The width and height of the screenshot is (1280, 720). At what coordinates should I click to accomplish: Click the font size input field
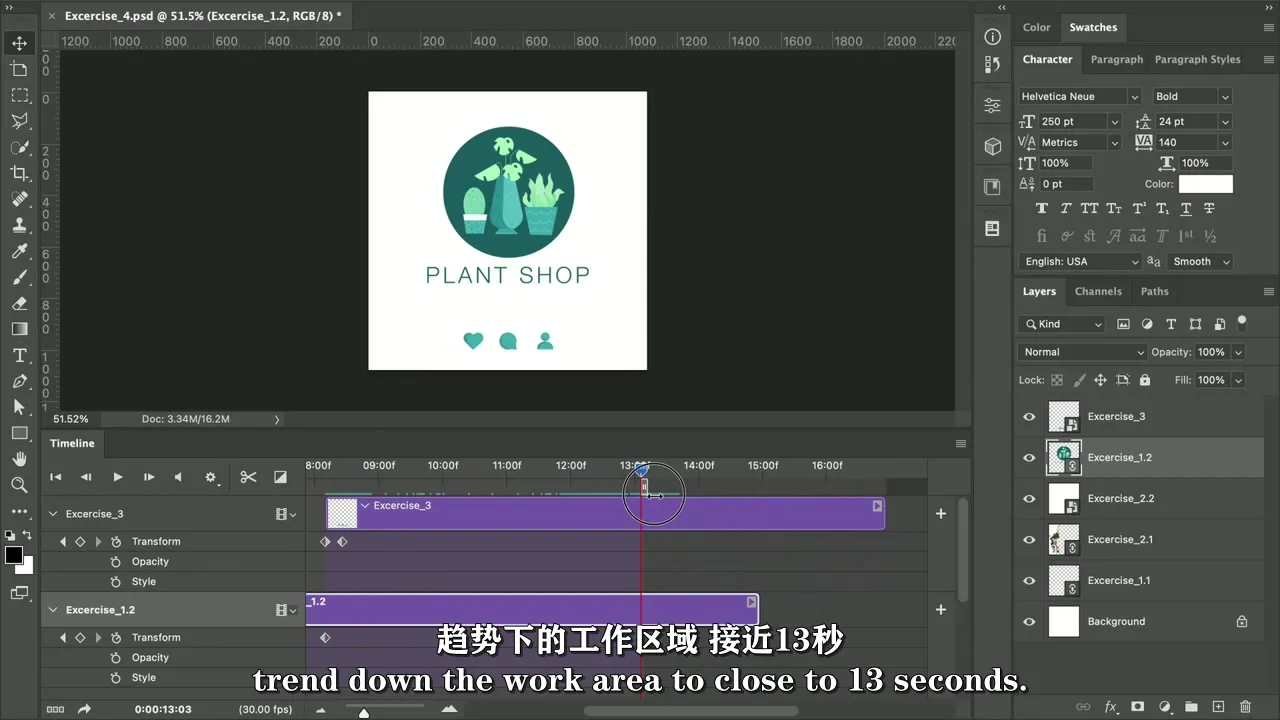1071,122
